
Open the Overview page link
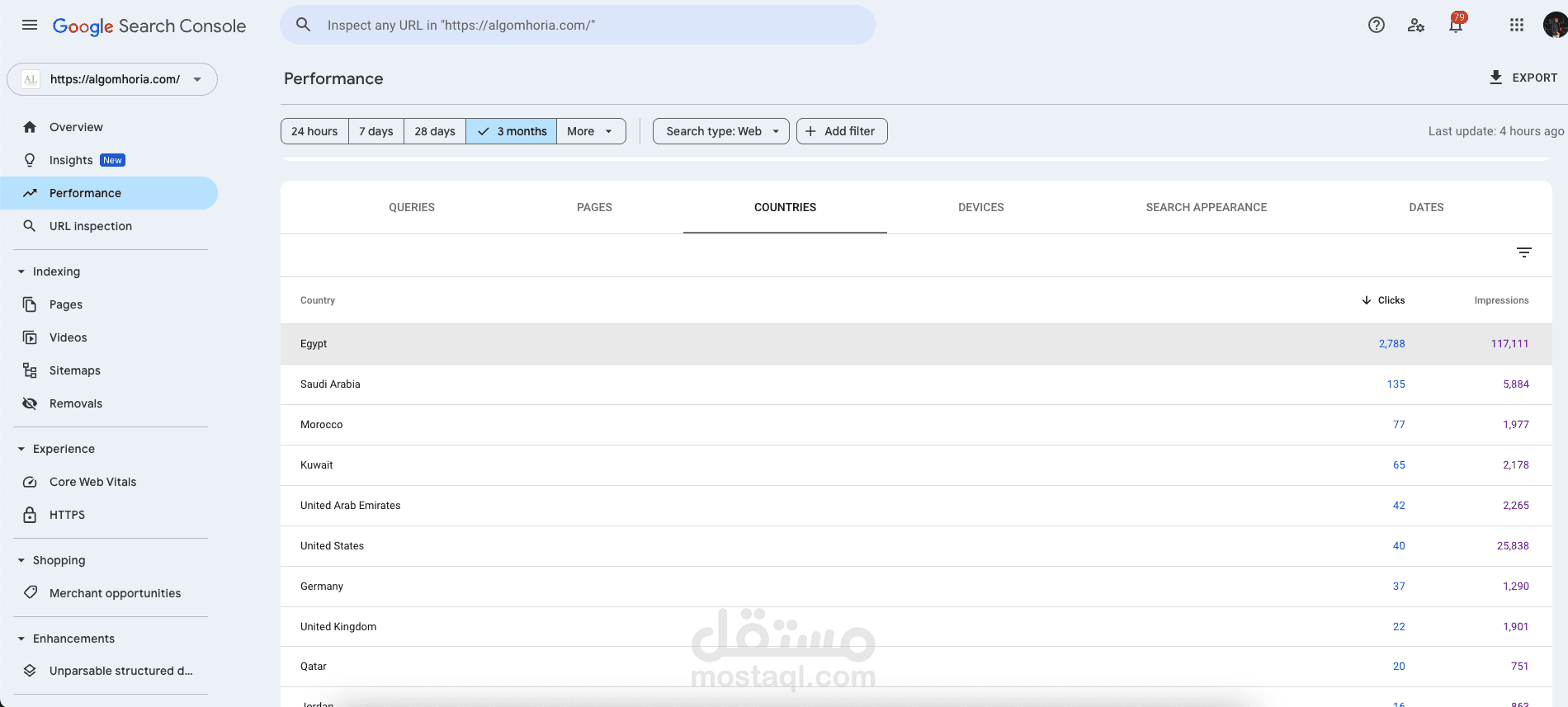(x=76, y=127)
